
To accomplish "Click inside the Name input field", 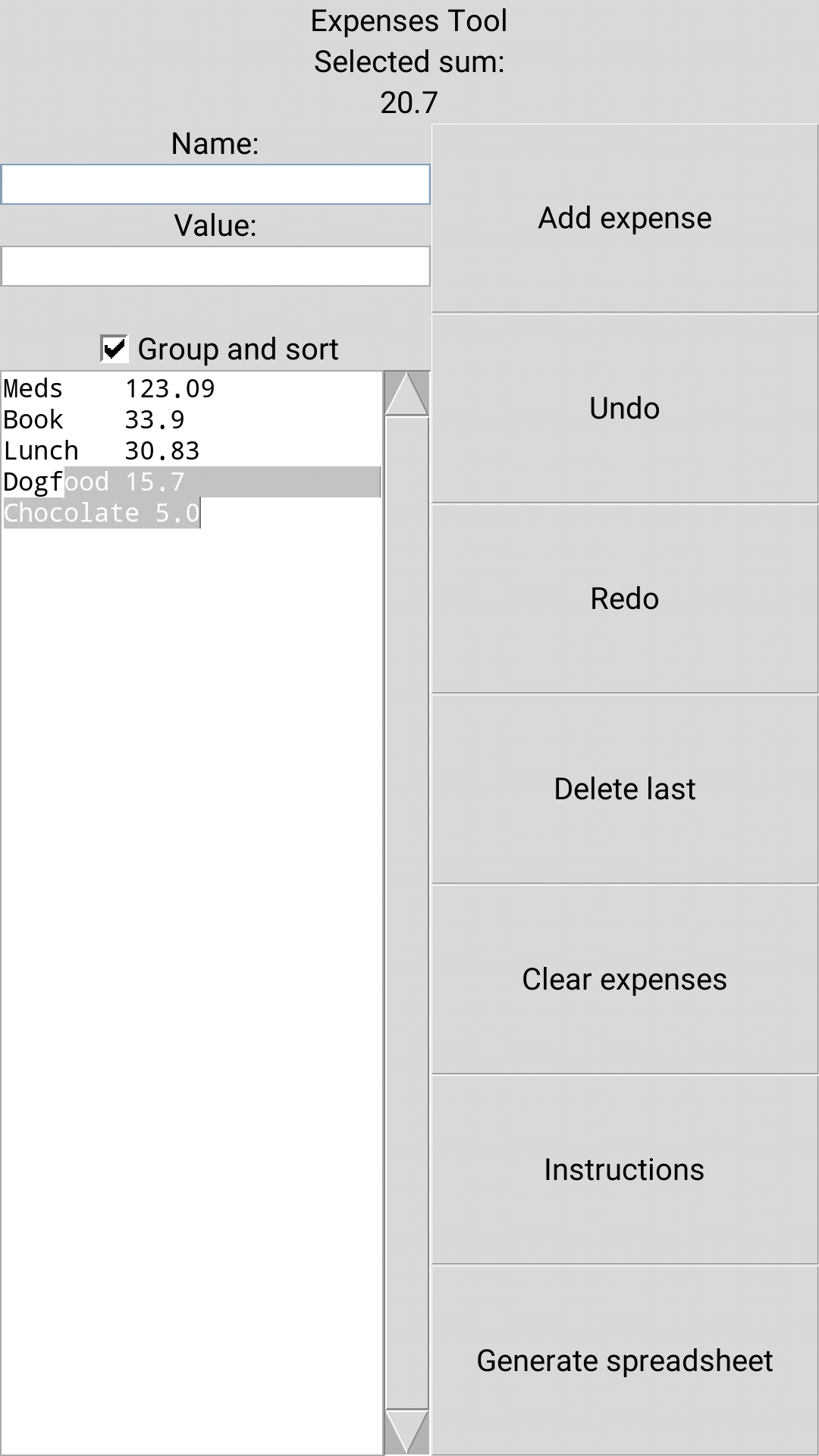I will tap(215, 184).
